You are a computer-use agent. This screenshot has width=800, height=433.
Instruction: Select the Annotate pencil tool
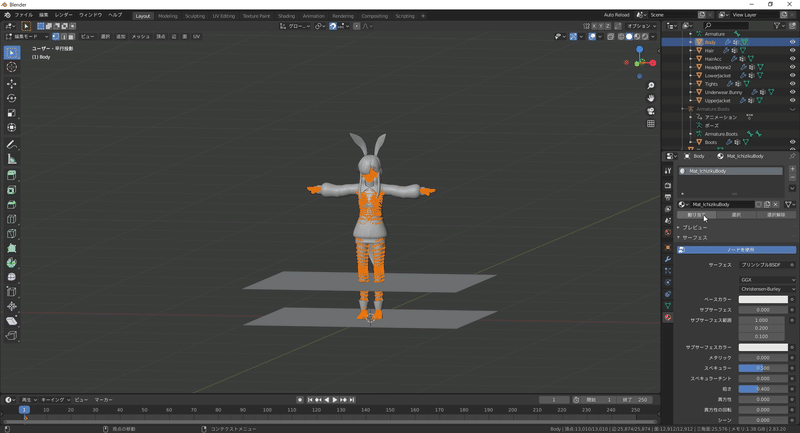tap(12, 144)
